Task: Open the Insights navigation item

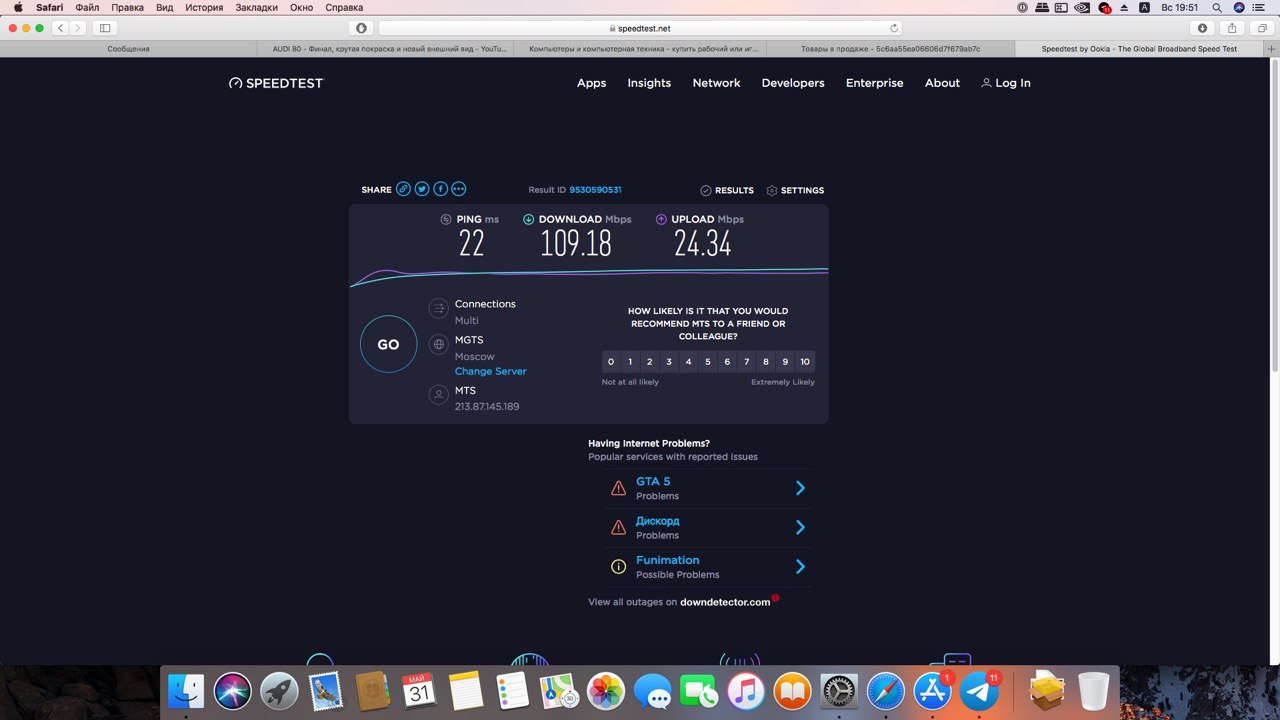Action: [649, 83]
